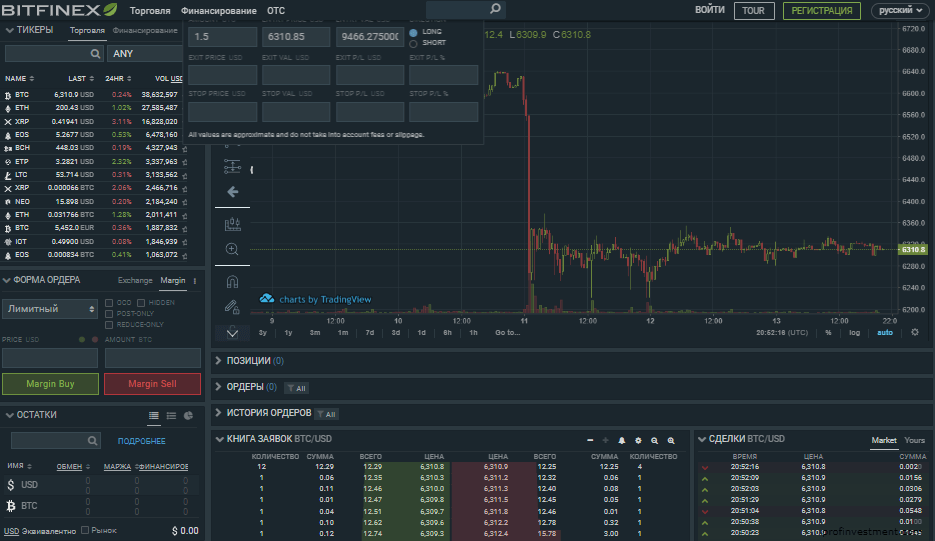Enable the OCO checkbox
Viewport: 935px width, 541px height.
[109, 303]
